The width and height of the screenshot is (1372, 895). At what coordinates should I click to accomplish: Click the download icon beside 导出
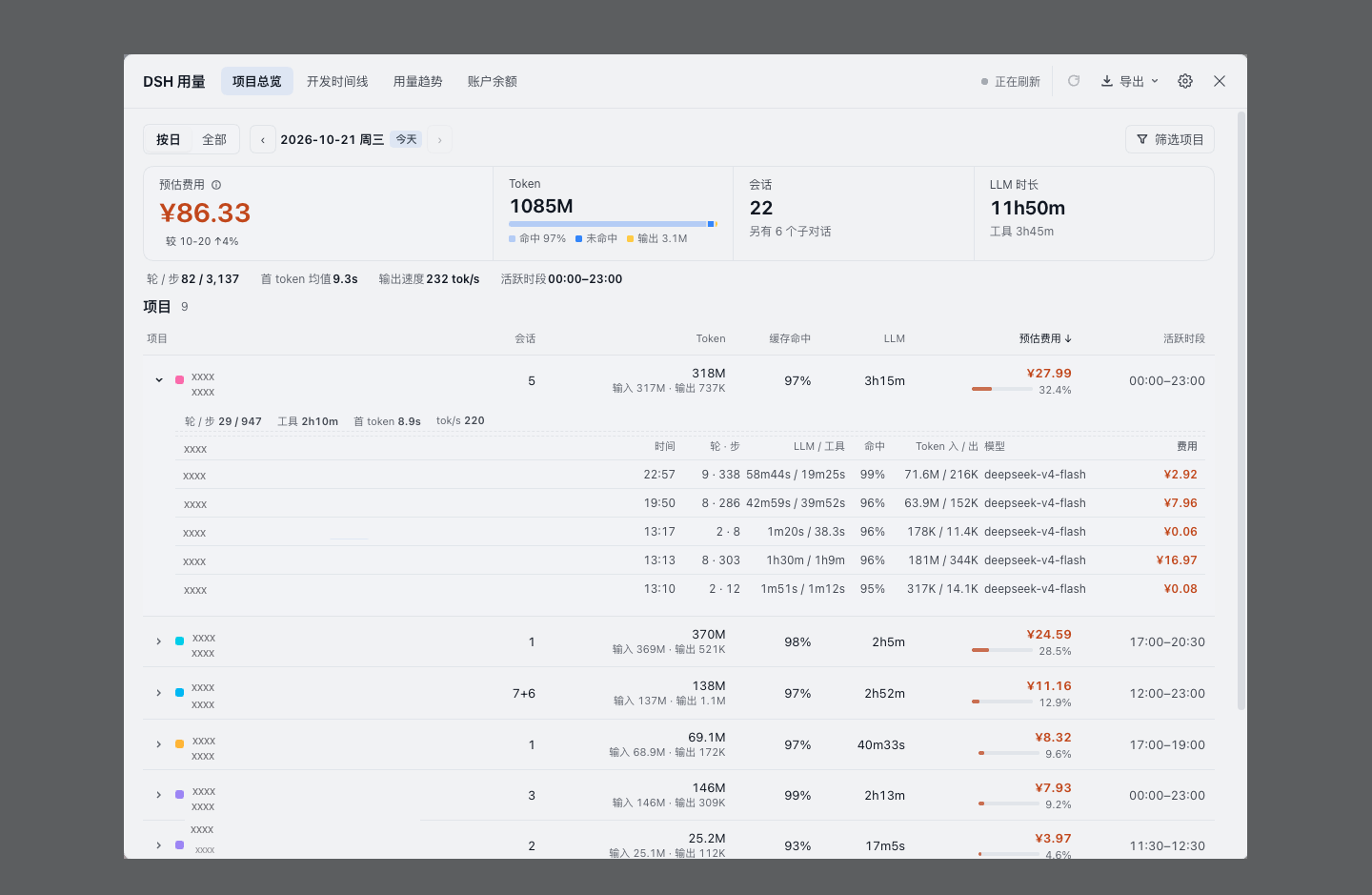point(1107,81)
